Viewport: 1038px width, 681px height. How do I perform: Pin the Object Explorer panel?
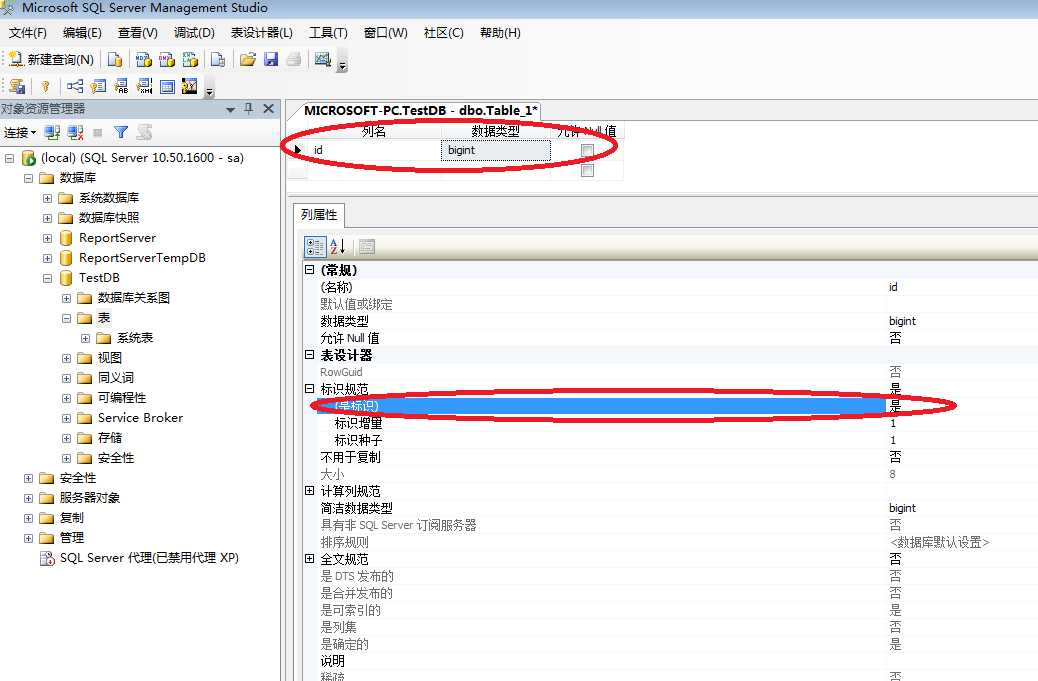coord(249,109)
